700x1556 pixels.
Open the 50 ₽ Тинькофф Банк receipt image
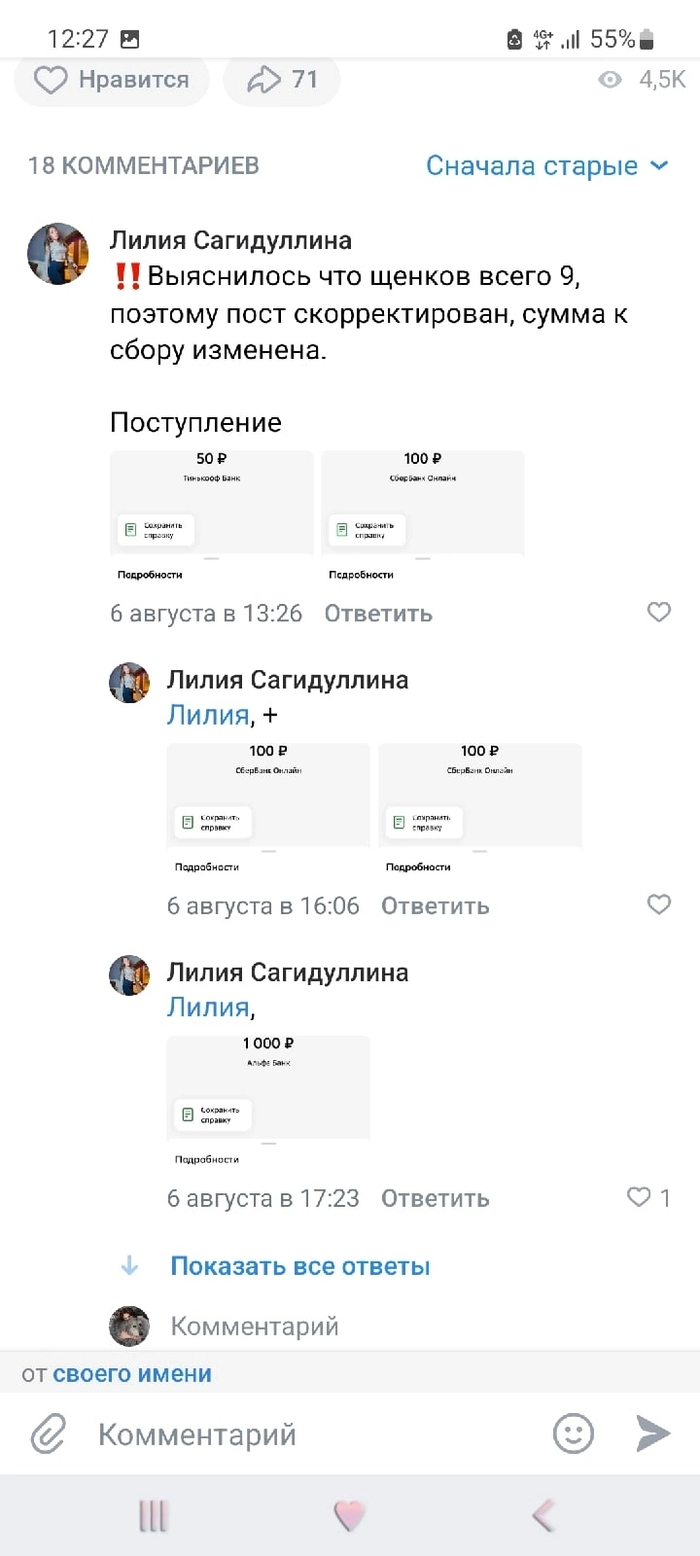point(211,515)
